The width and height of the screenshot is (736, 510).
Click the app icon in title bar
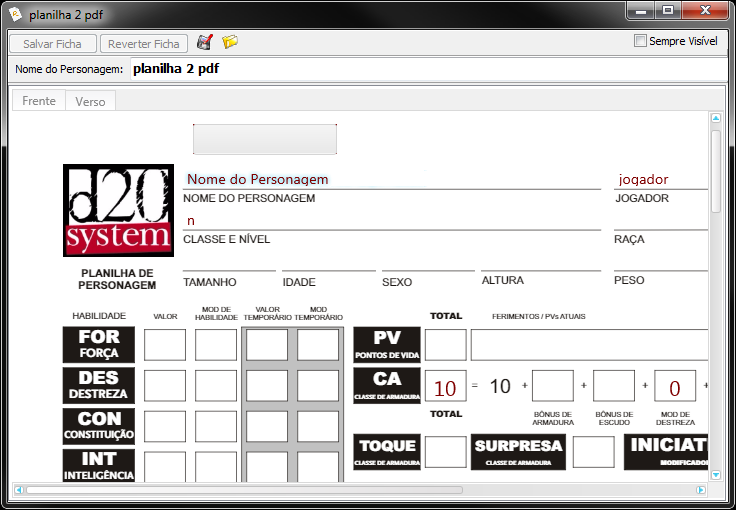(x=15, y=12)
